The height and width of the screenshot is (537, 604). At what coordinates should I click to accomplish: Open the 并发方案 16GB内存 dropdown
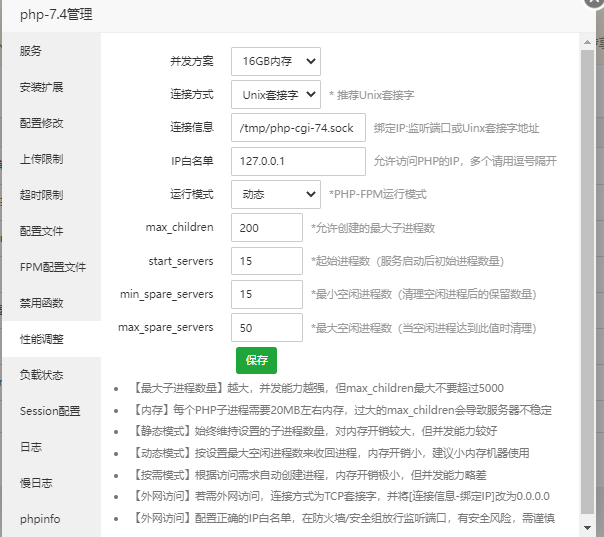pyautogui.click(x=275, y=61)
